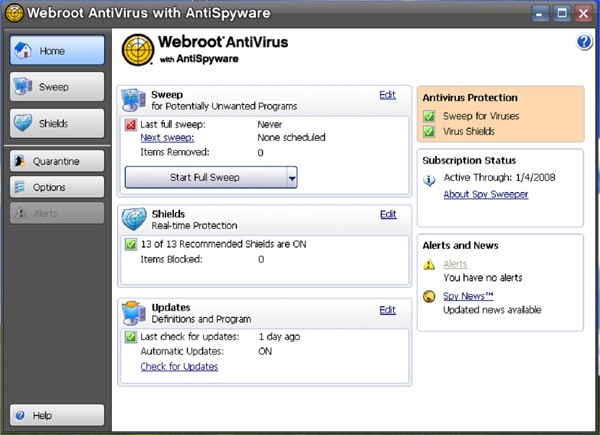Edit the Shields settings

click(388, 214)
